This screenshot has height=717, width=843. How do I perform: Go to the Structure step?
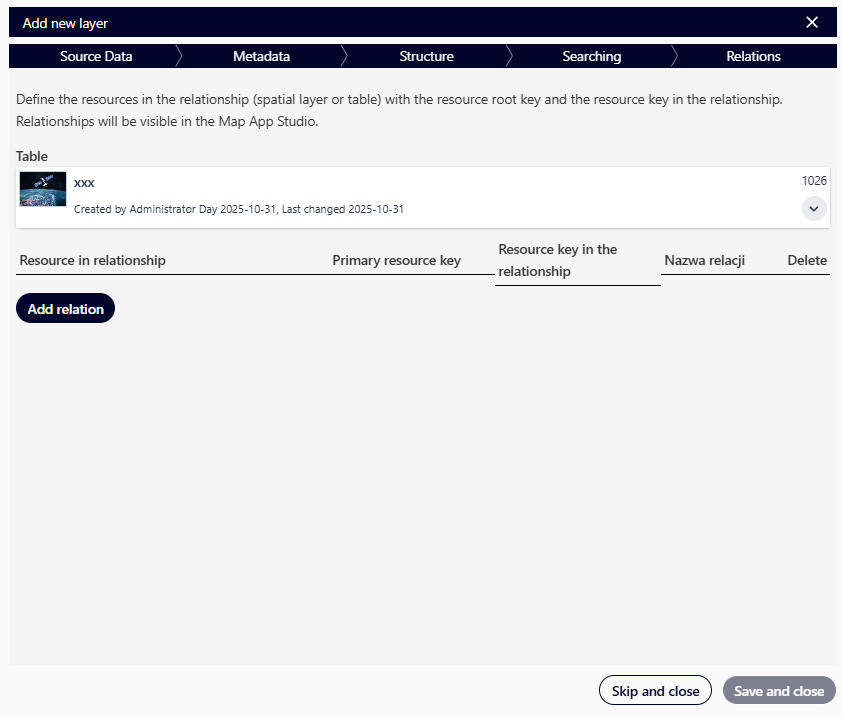[x=426, y=56]
